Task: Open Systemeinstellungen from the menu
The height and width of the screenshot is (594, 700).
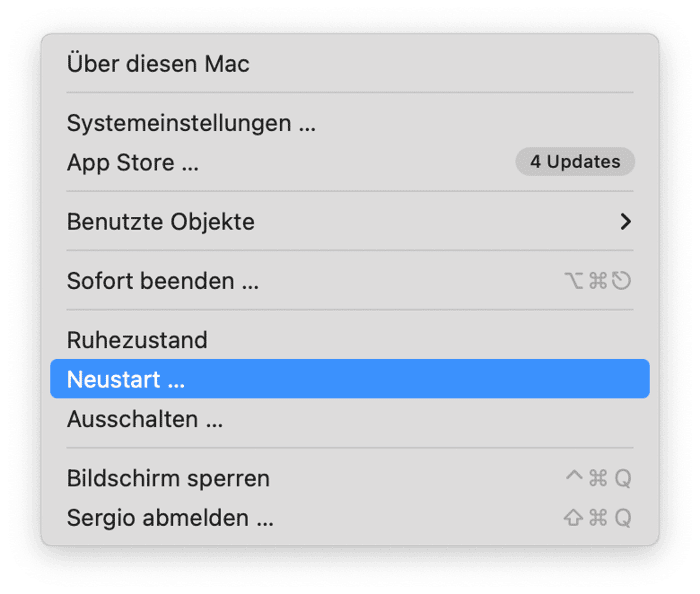Action: (191, 124)
